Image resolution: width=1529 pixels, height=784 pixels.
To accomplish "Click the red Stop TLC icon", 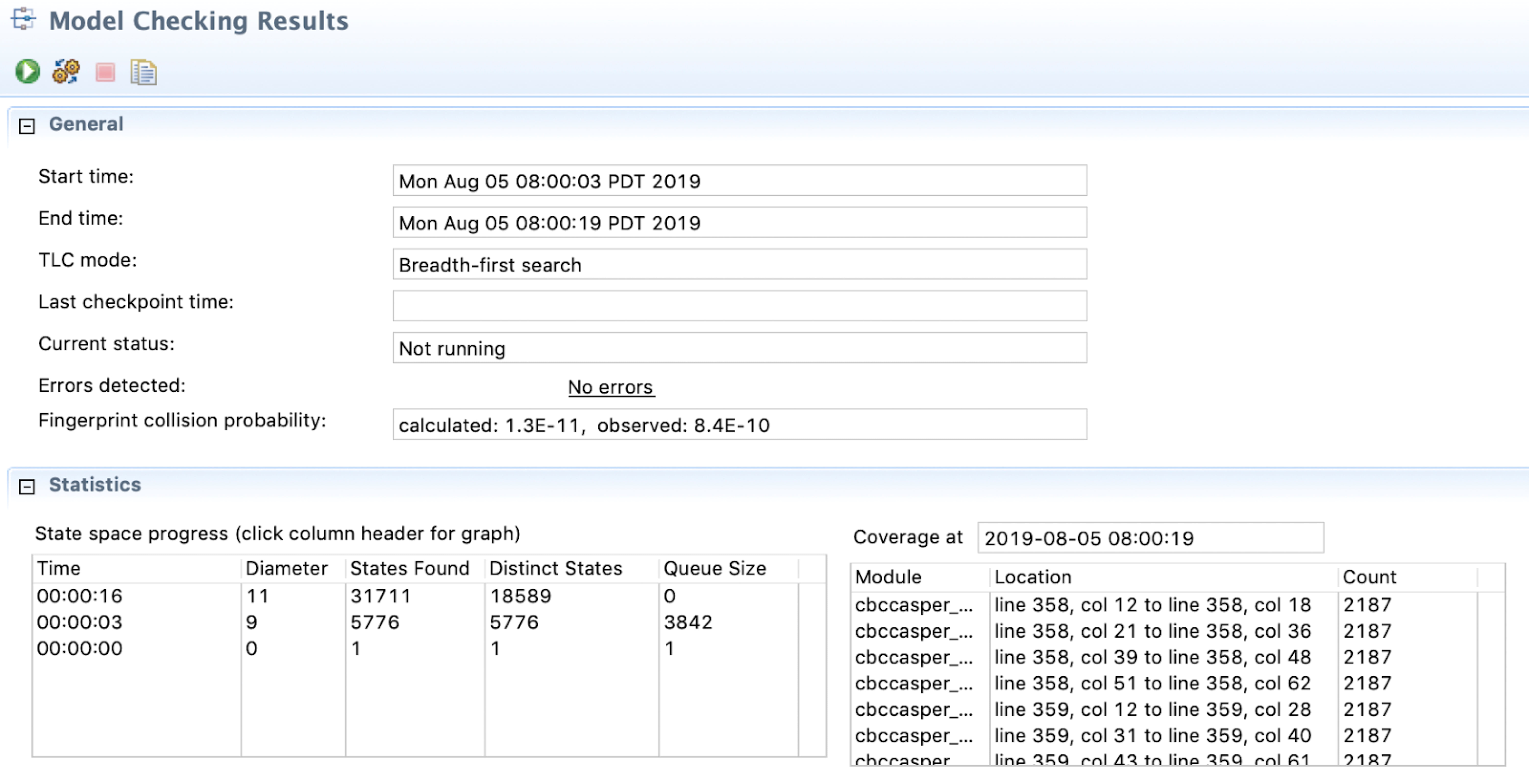I will click(x=105, y=73).
